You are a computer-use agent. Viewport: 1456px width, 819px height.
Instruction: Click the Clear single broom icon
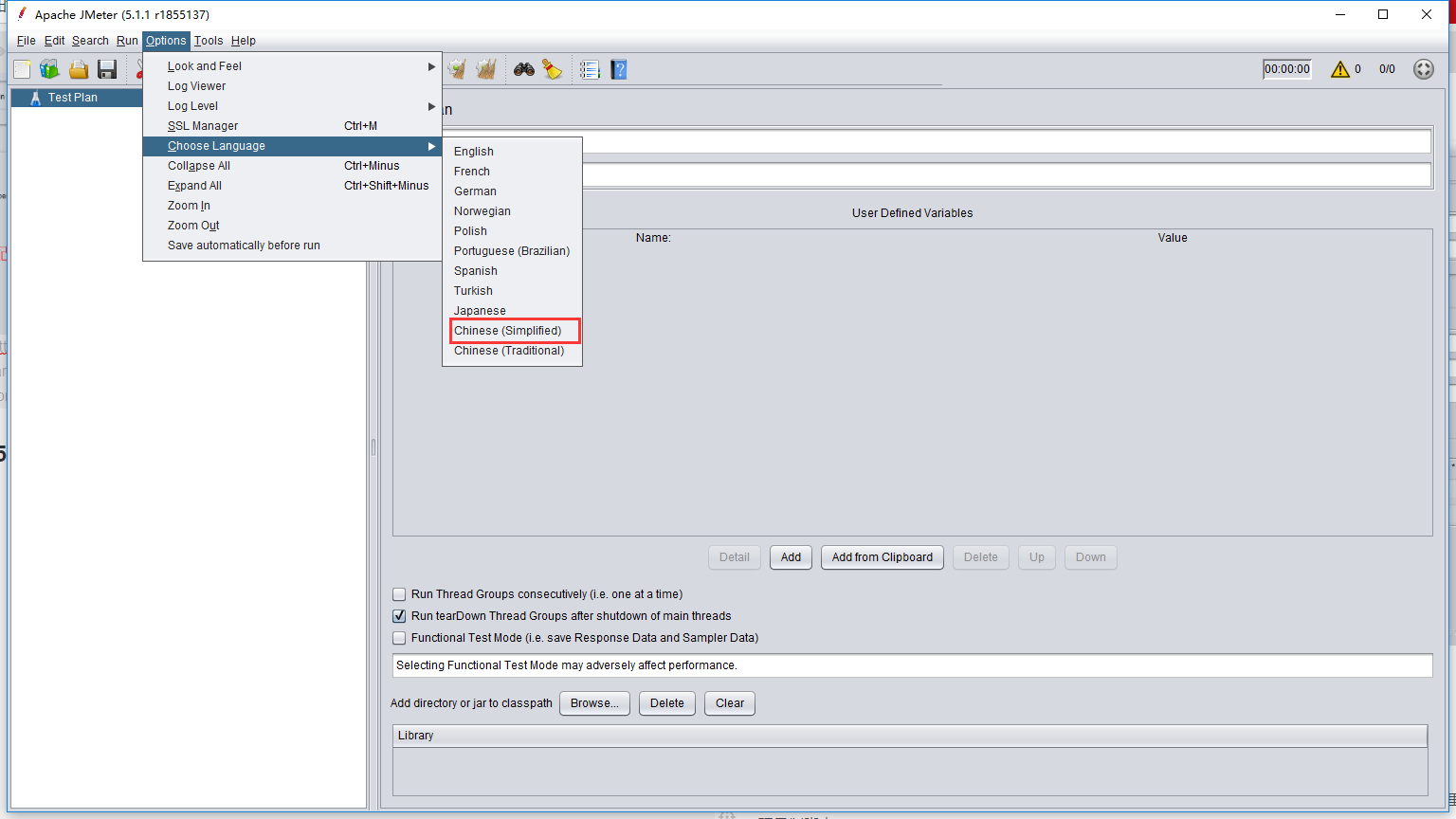[x=457, y=69]
